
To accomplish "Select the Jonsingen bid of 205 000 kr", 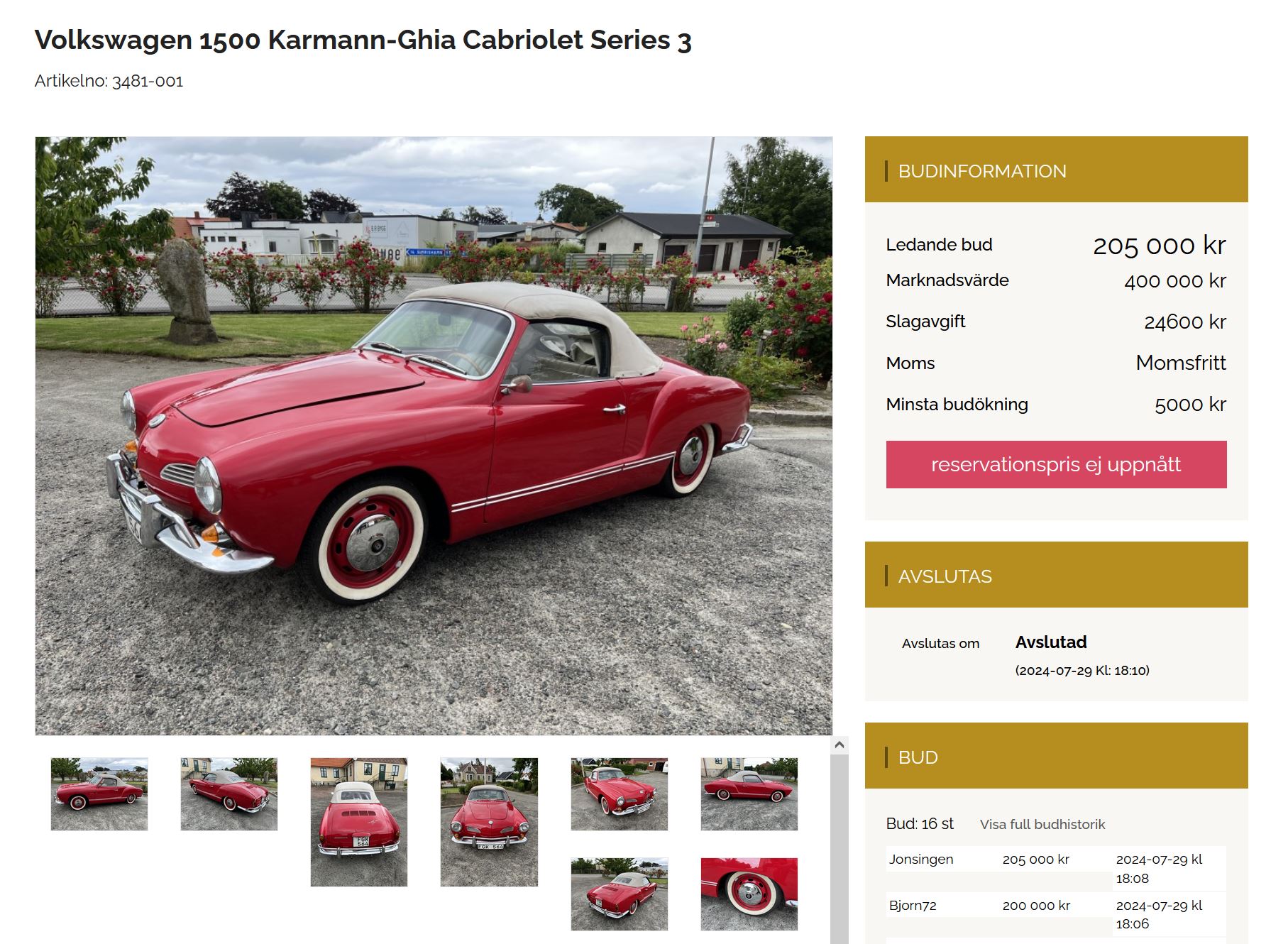I will [x=1035, y=860].
